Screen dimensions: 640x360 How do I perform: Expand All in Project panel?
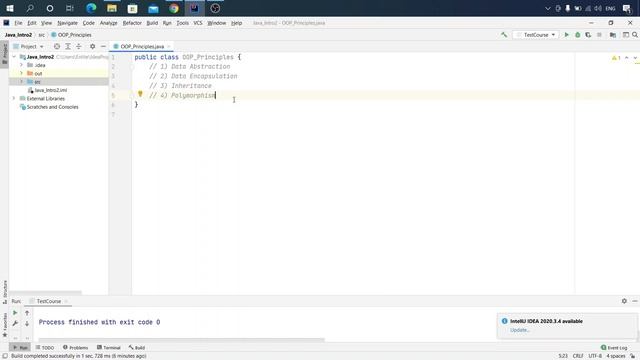tap(68, 47)
